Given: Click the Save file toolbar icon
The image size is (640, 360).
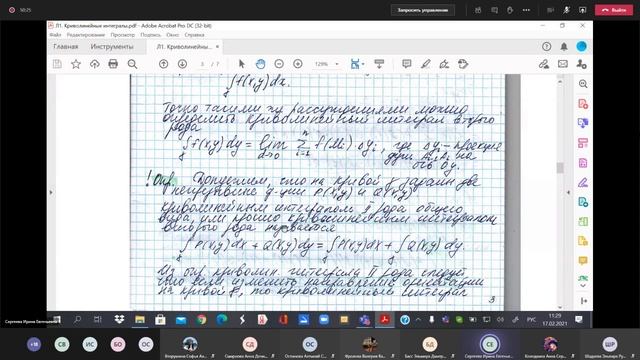Looking at the screenshot, I should (x=57, y=64).
